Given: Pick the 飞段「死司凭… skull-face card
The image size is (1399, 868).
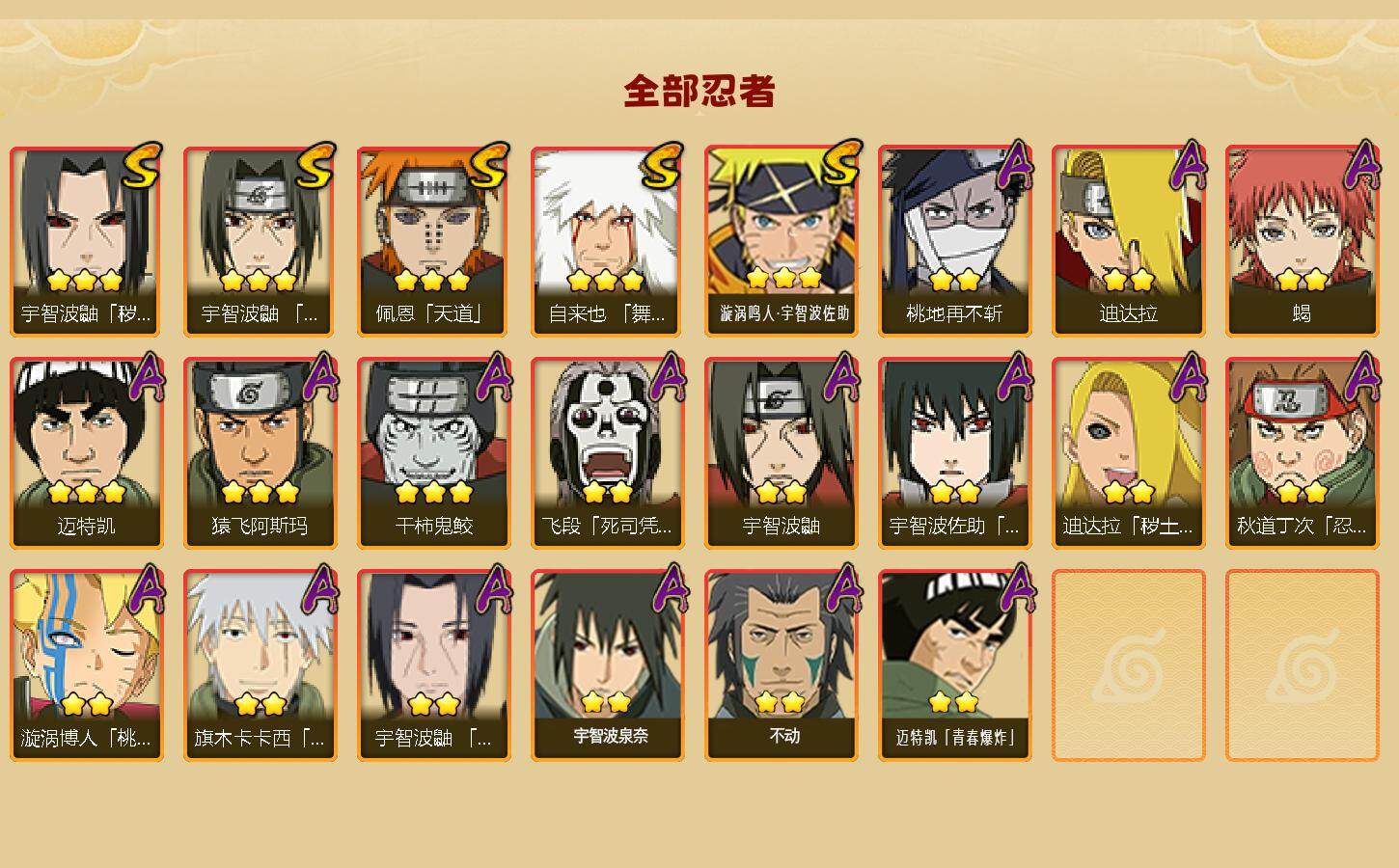Looking at the screenshot, I should coord(607,453).
